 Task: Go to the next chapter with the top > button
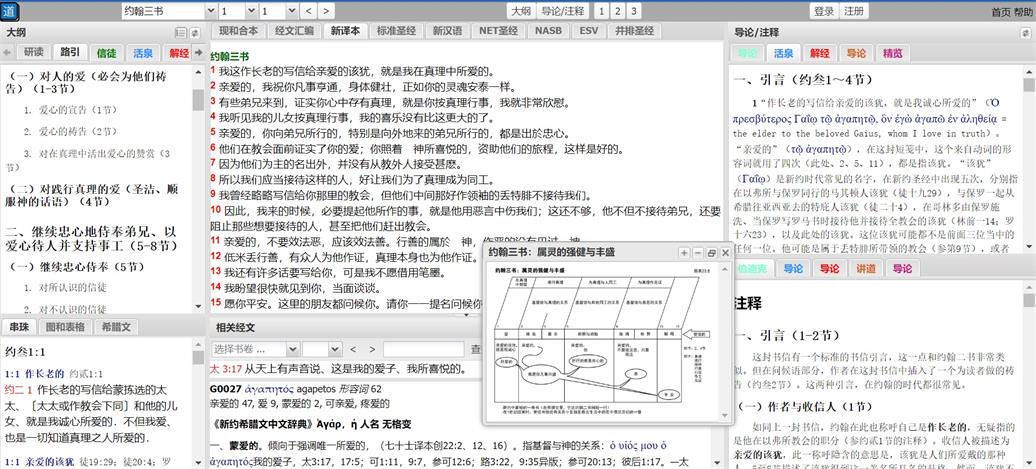[326, 11]
